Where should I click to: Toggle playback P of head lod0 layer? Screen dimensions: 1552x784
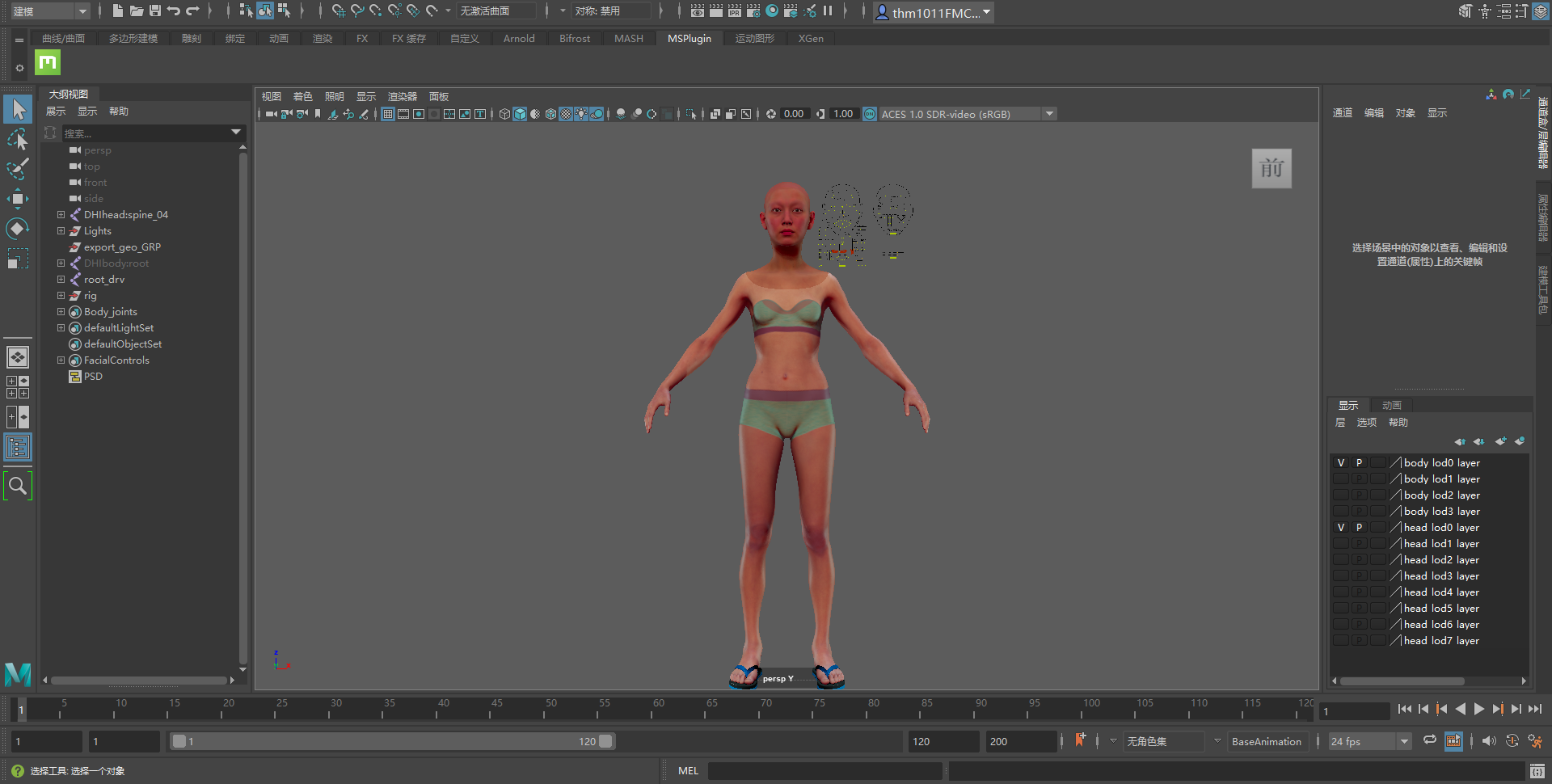(1360, 528)
